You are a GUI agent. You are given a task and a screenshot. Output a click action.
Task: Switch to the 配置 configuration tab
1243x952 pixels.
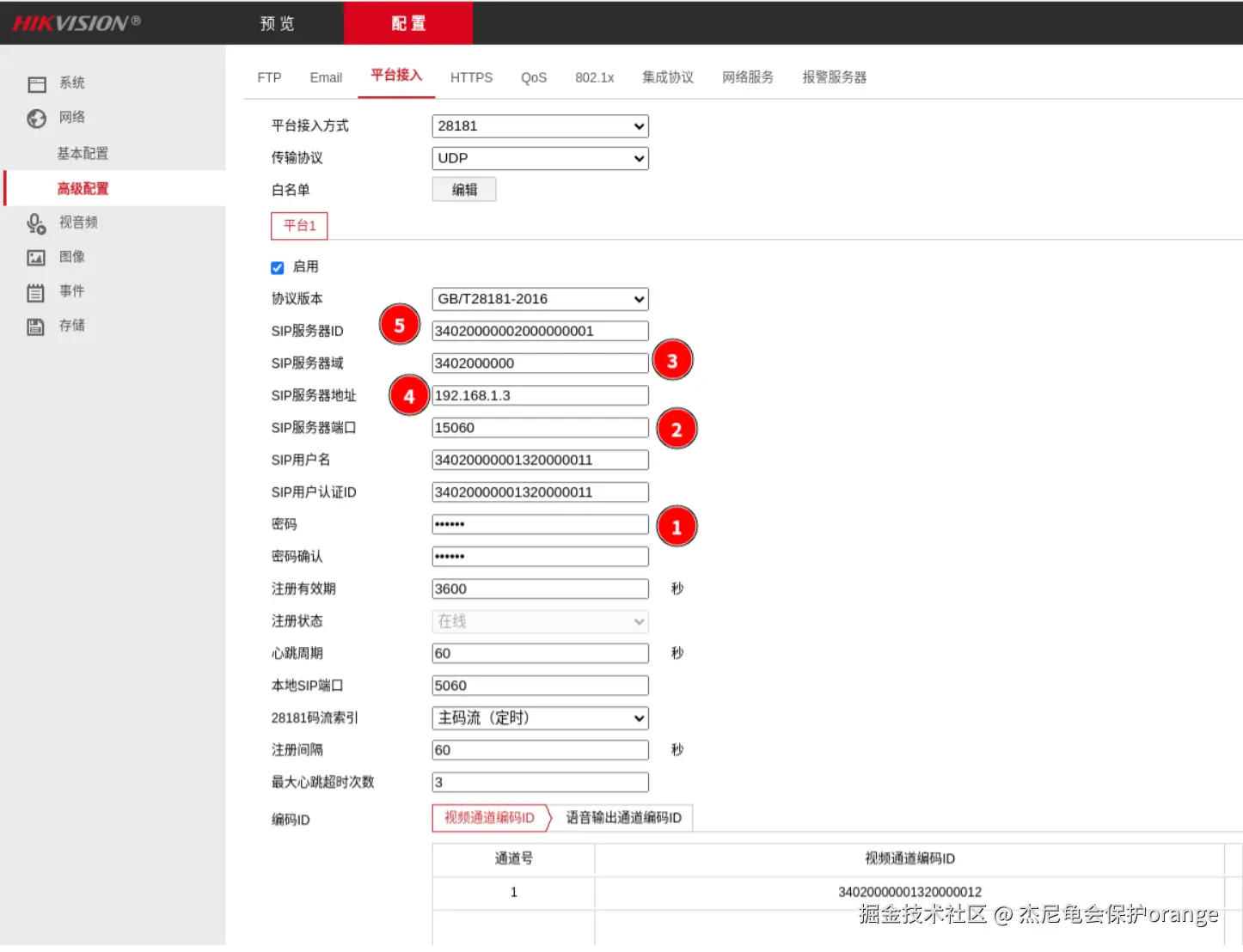tap(408, 23)
